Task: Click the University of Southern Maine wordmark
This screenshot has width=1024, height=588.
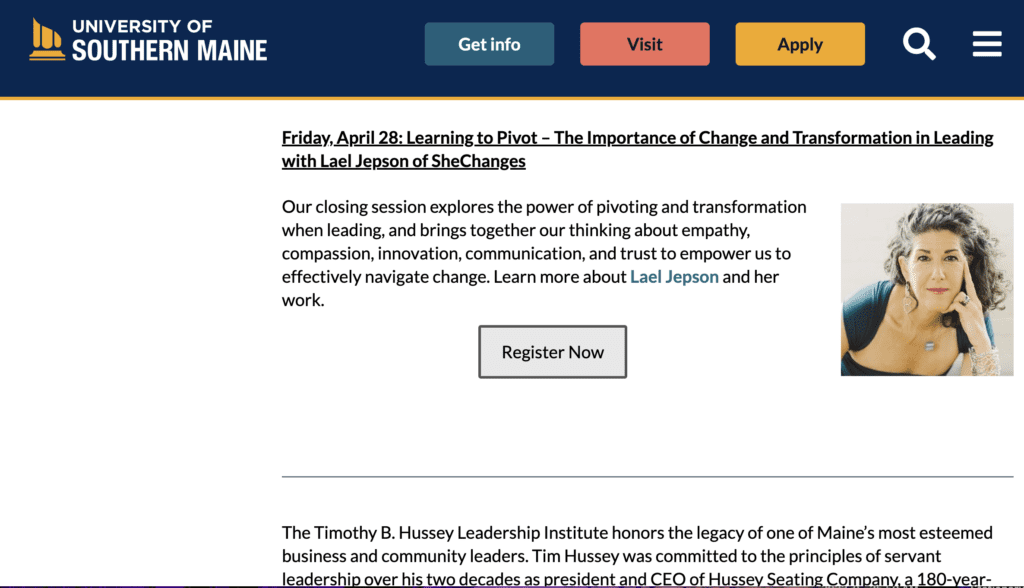Action: point(169,40)
